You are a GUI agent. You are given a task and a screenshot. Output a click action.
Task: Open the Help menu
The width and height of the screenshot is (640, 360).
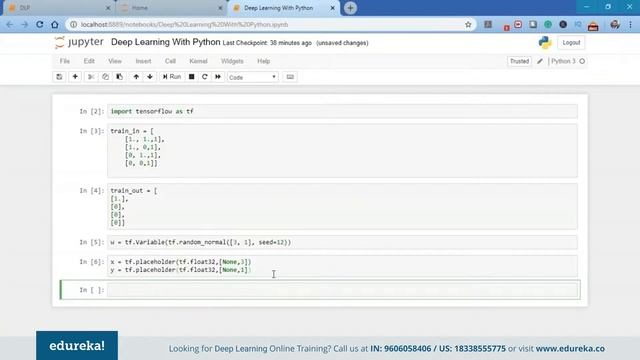[x=264, y=61]
